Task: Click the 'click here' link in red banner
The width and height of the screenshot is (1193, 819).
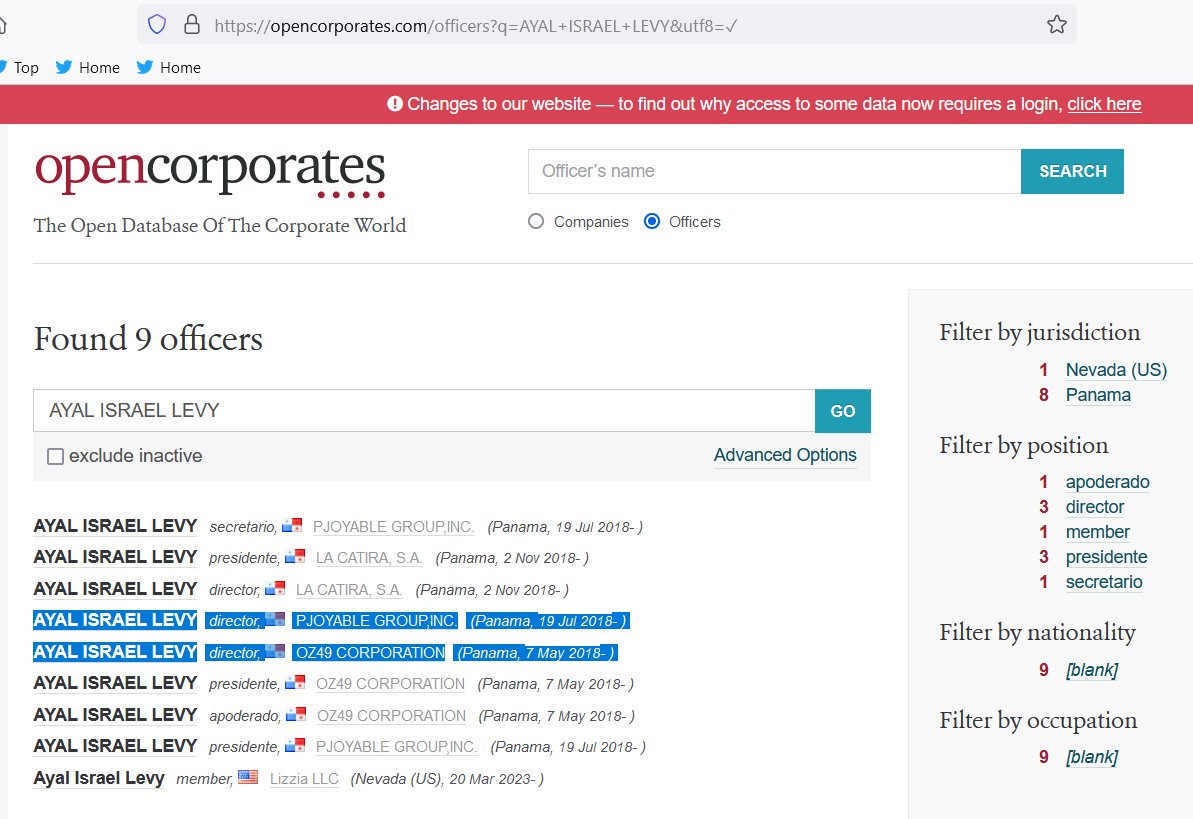Action: coord(1104,104)
